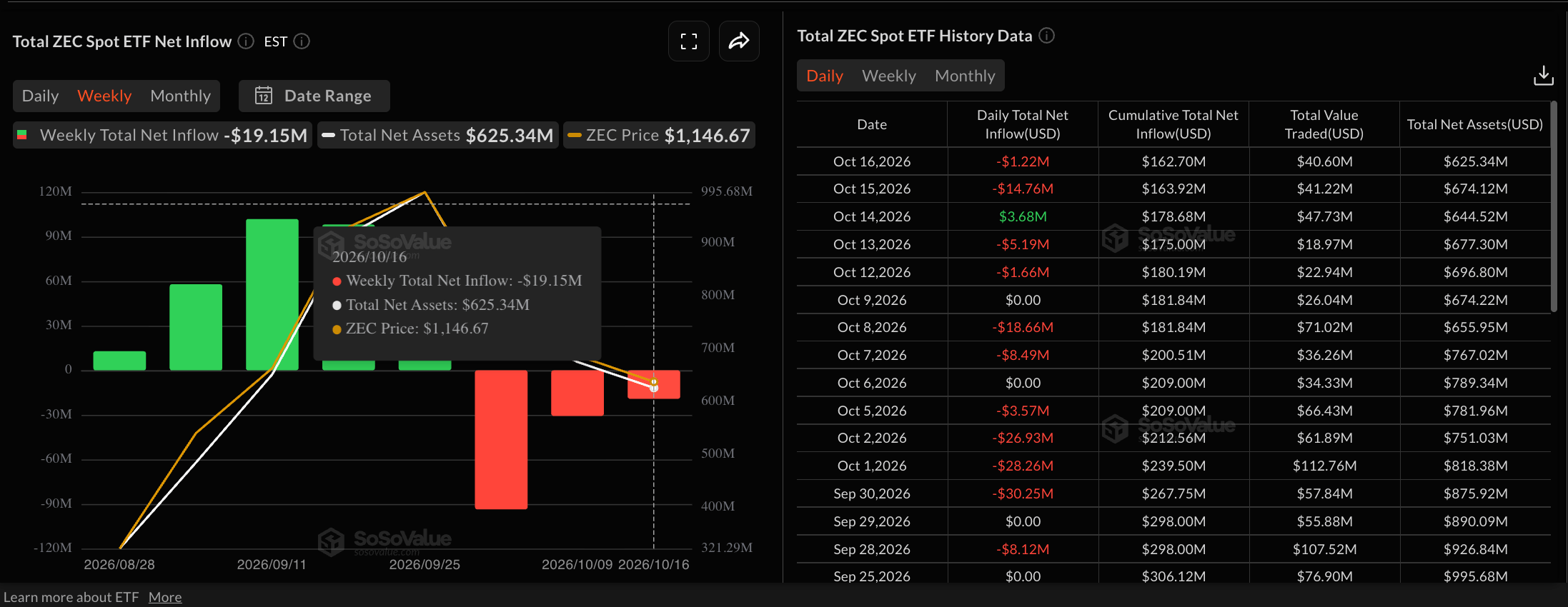Click the -$26.93M inflow for Oct 2

[1023, 438]
